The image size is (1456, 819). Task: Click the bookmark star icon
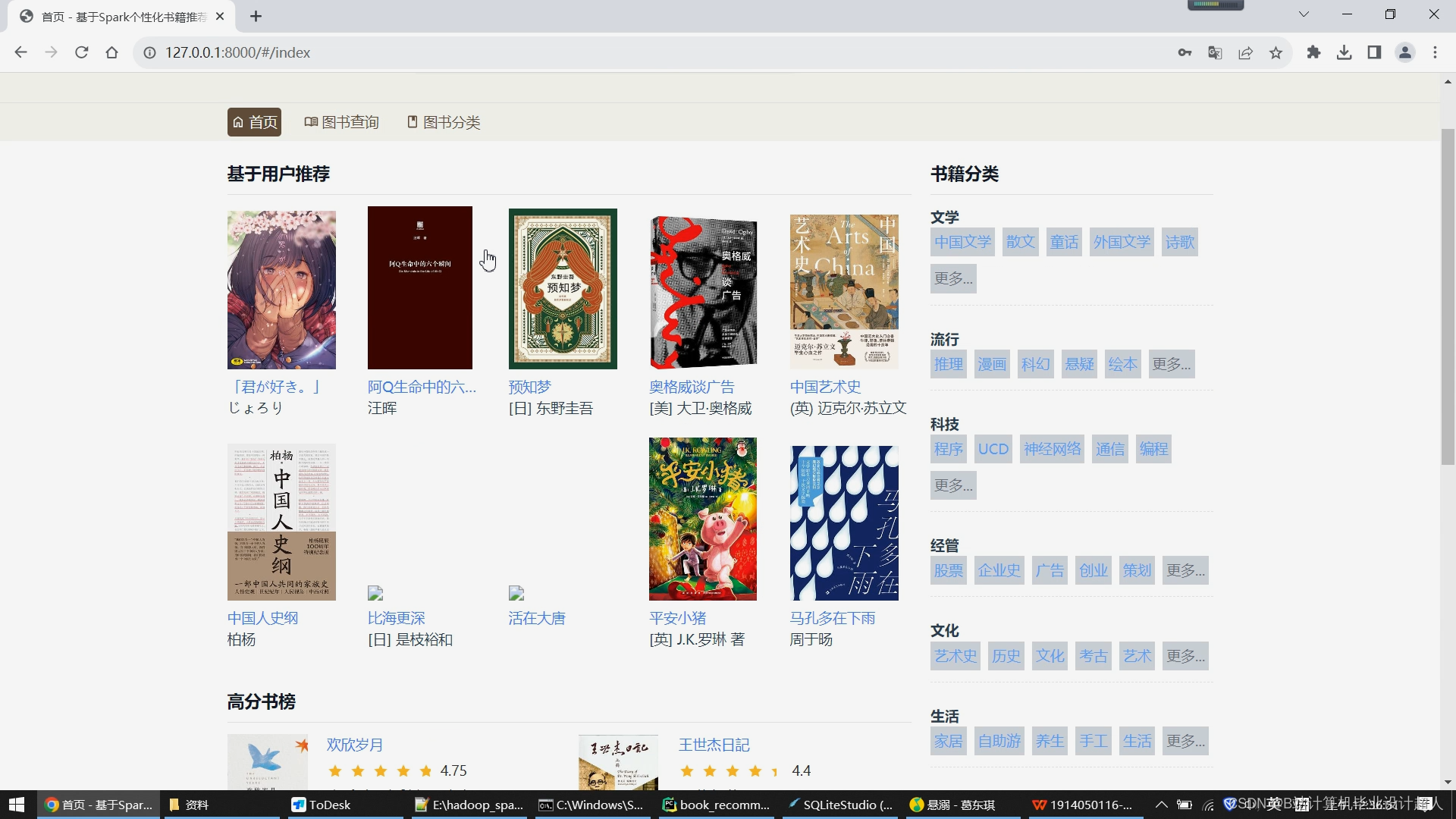(x=1276, y=52)
